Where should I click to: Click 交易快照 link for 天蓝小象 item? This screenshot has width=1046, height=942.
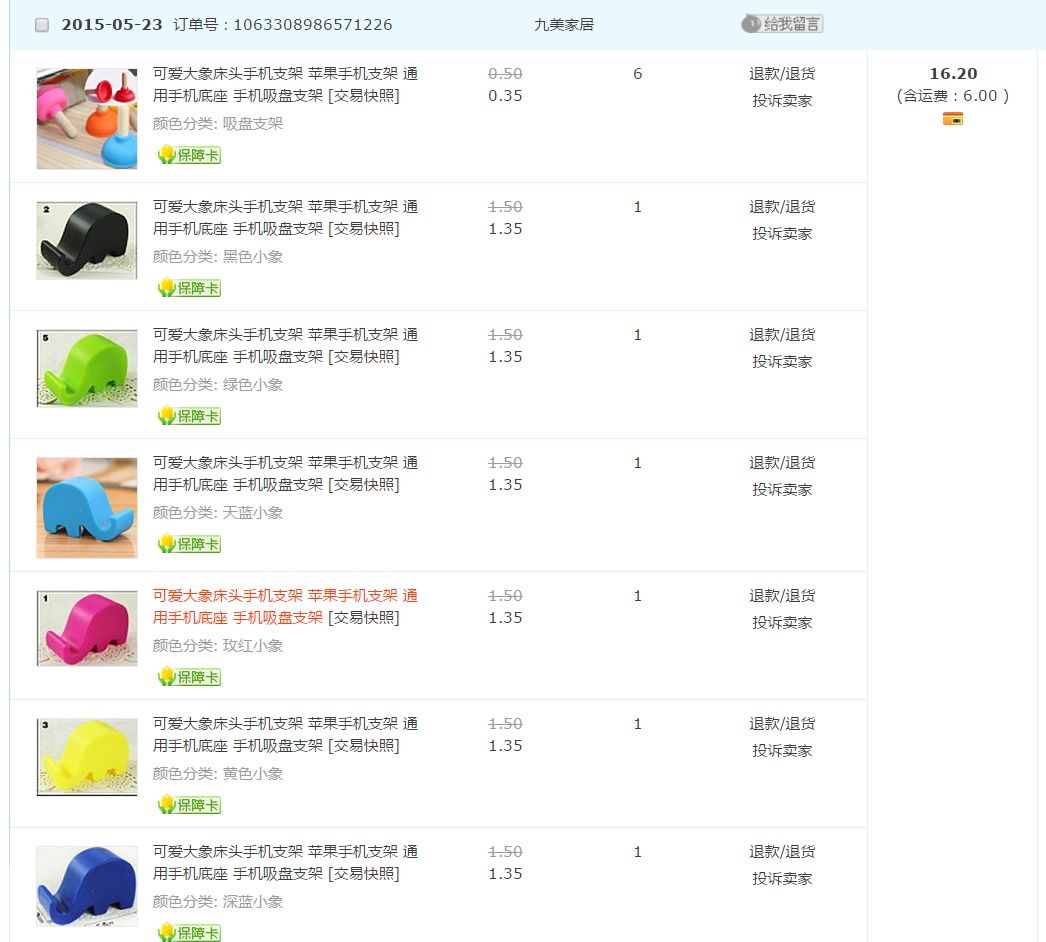[x=364, y=485]
